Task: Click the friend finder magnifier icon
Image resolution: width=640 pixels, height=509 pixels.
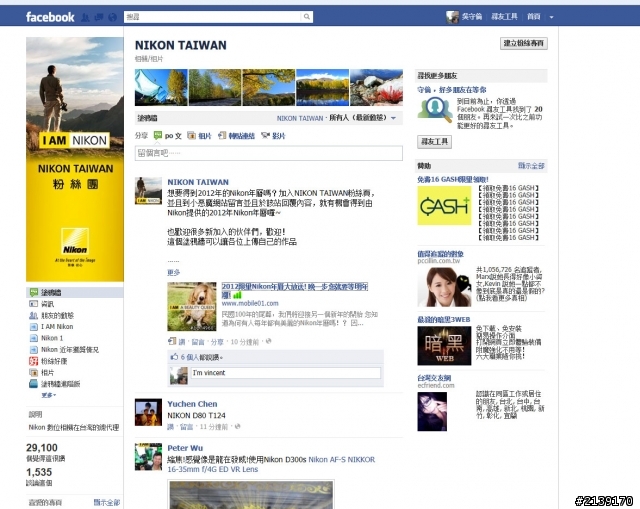Action: click(435, 110)
